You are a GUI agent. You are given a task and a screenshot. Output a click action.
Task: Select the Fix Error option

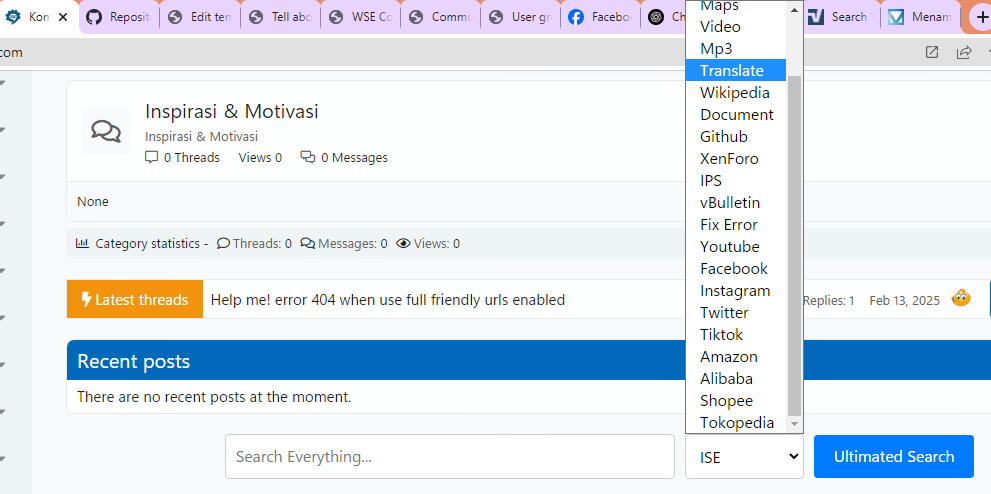pos(736,225)
